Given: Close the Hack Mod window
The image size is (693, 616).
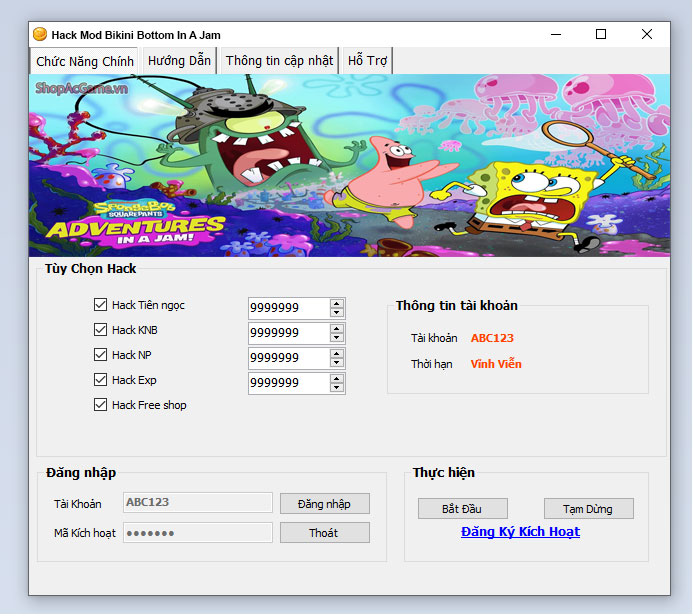Looking at the screenshot, I should [647, 34].
